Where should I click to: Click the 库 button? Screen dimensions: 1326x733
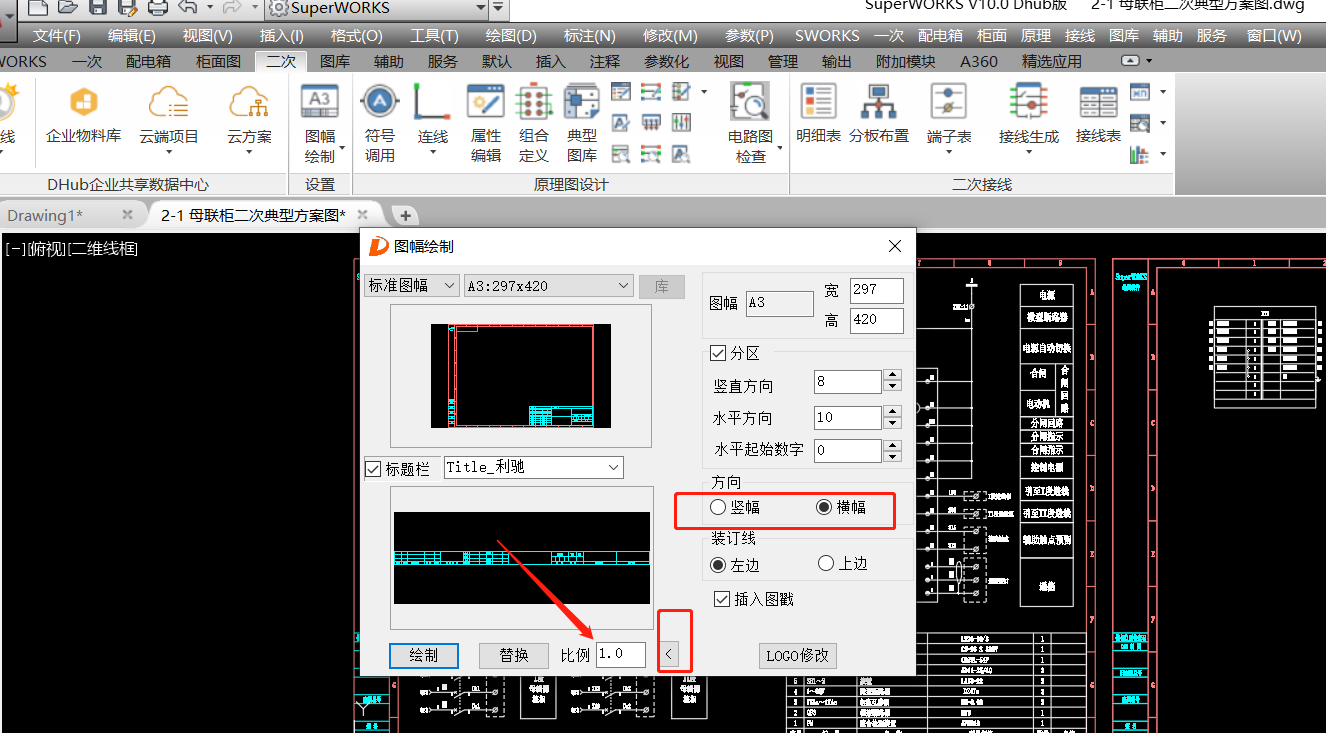(x=662, y=286)
